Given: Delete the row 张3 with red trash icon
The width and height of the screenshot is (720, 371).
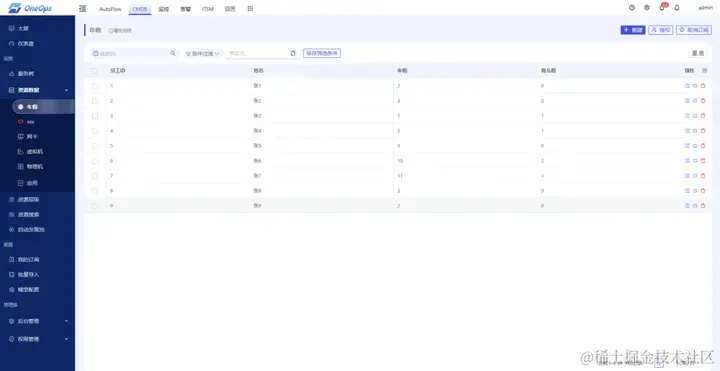Looking at the screenshot, I should 703,116.
